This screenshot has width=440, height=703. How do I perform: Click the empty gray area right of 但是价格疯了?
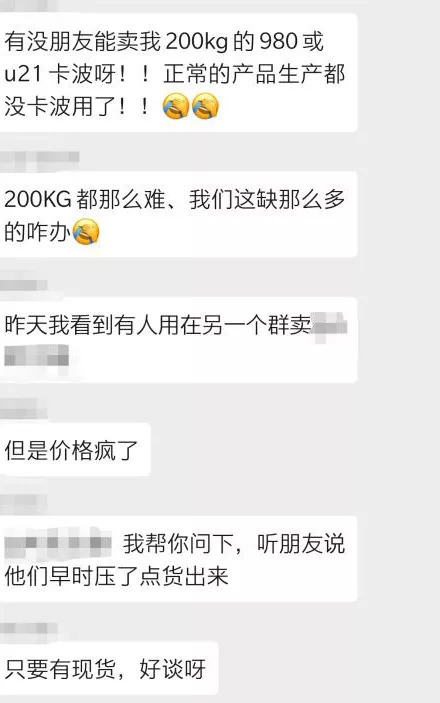pos(294,449)
